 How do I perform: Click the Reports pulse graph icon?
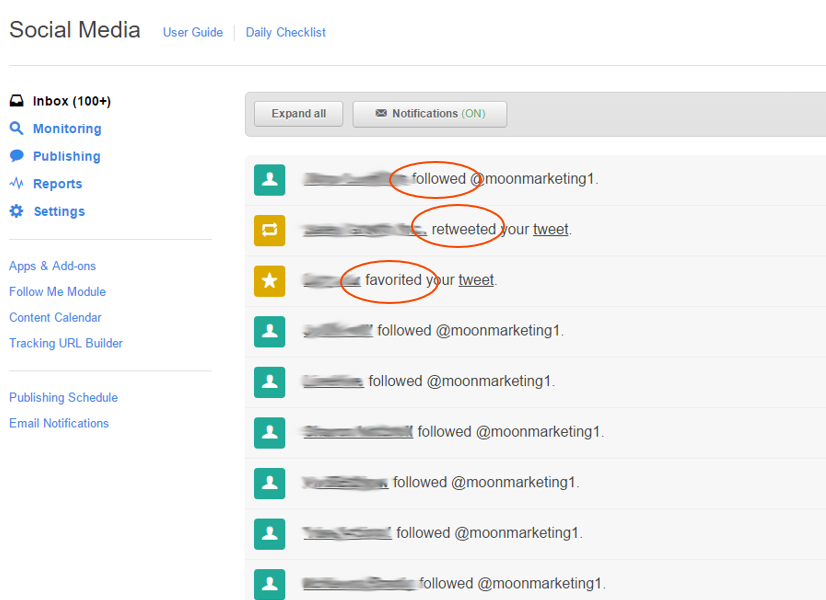[x=16, y=183]
